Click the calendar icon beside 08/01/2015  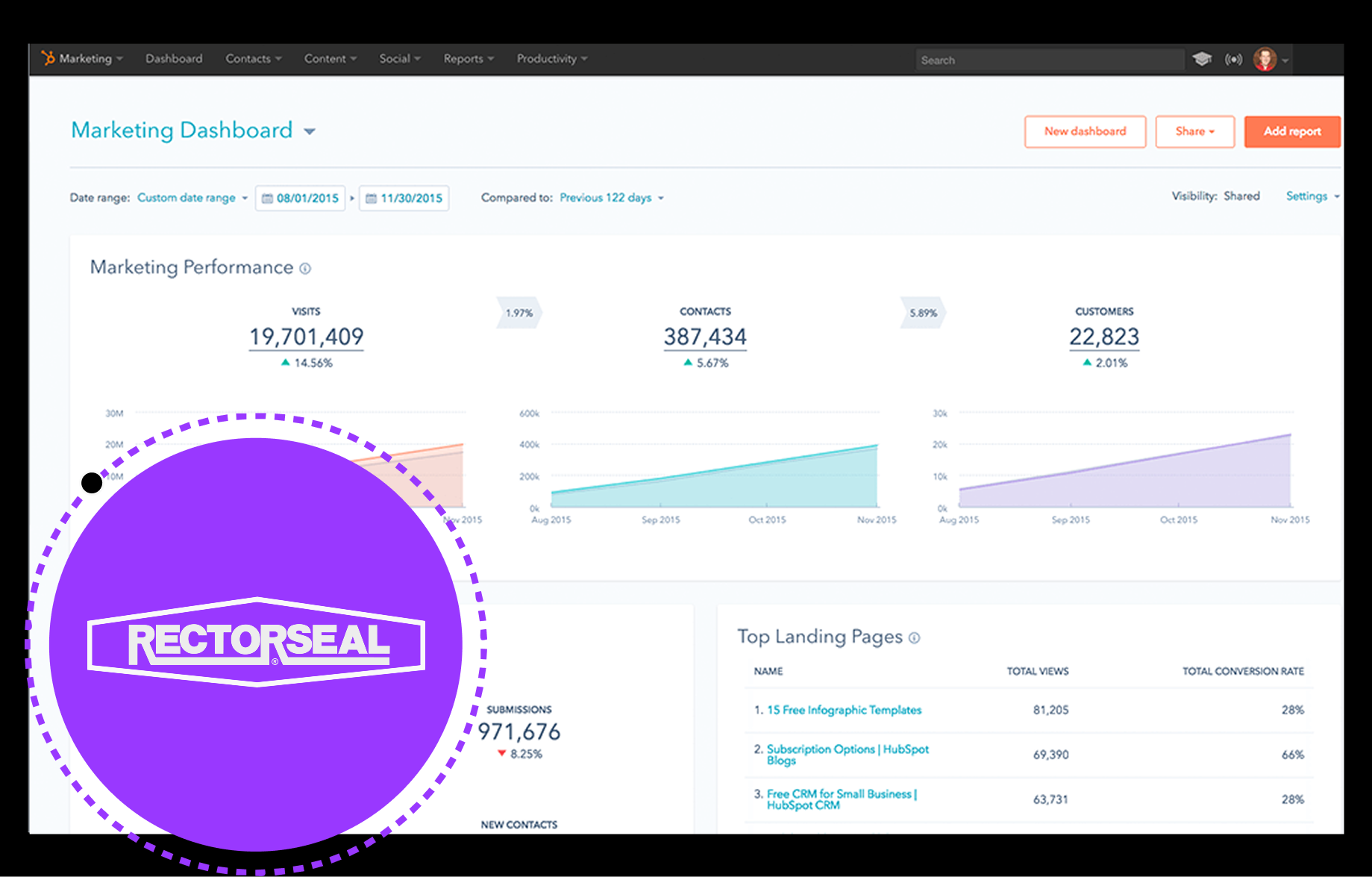pos(268,198)
